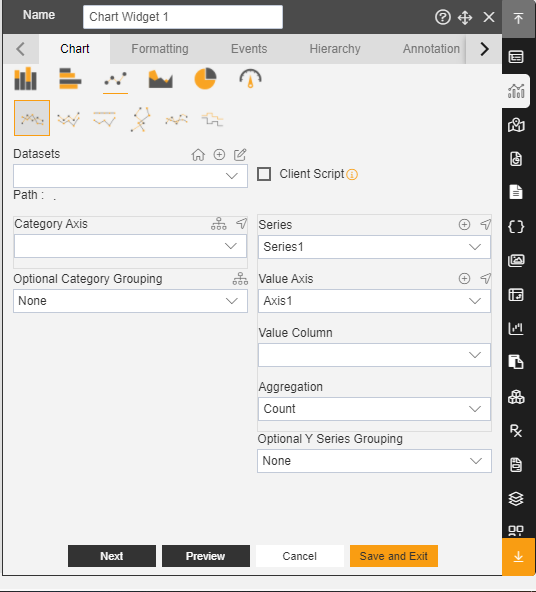
Task: Select the area chart type icon
Action: coord(160,79)
